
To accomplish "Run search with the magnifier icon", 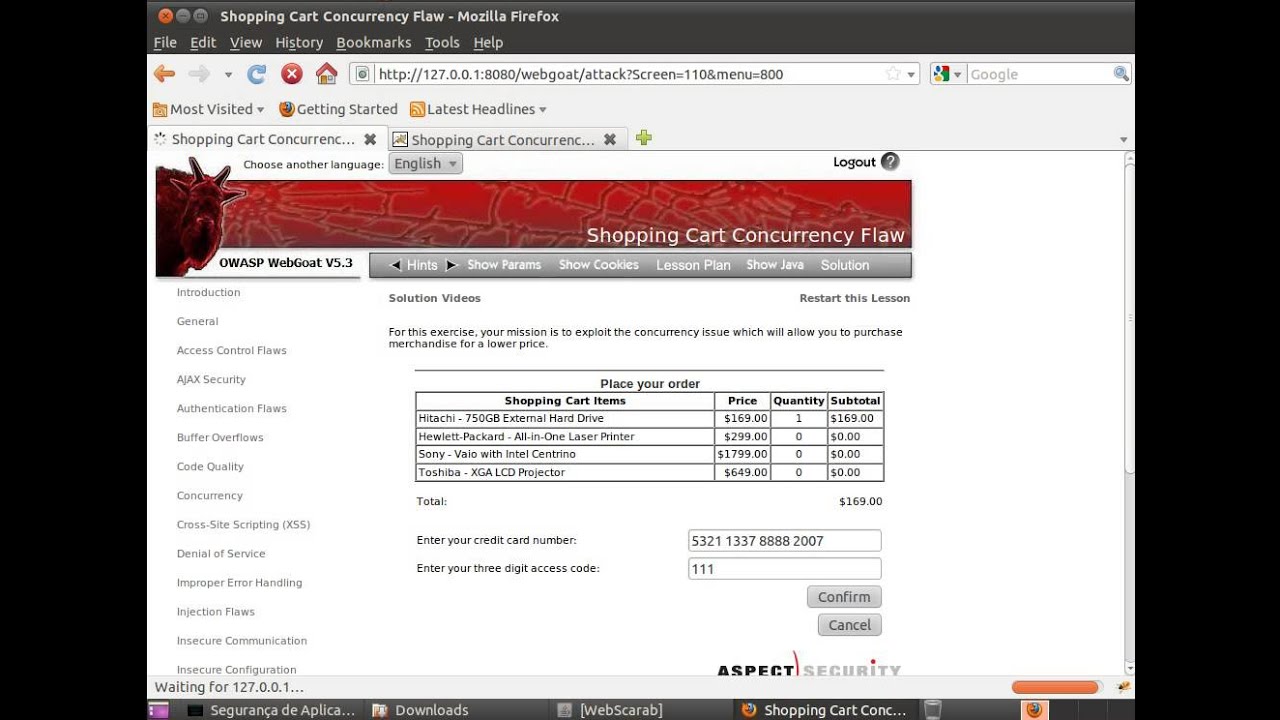I will pos(1121,74).
